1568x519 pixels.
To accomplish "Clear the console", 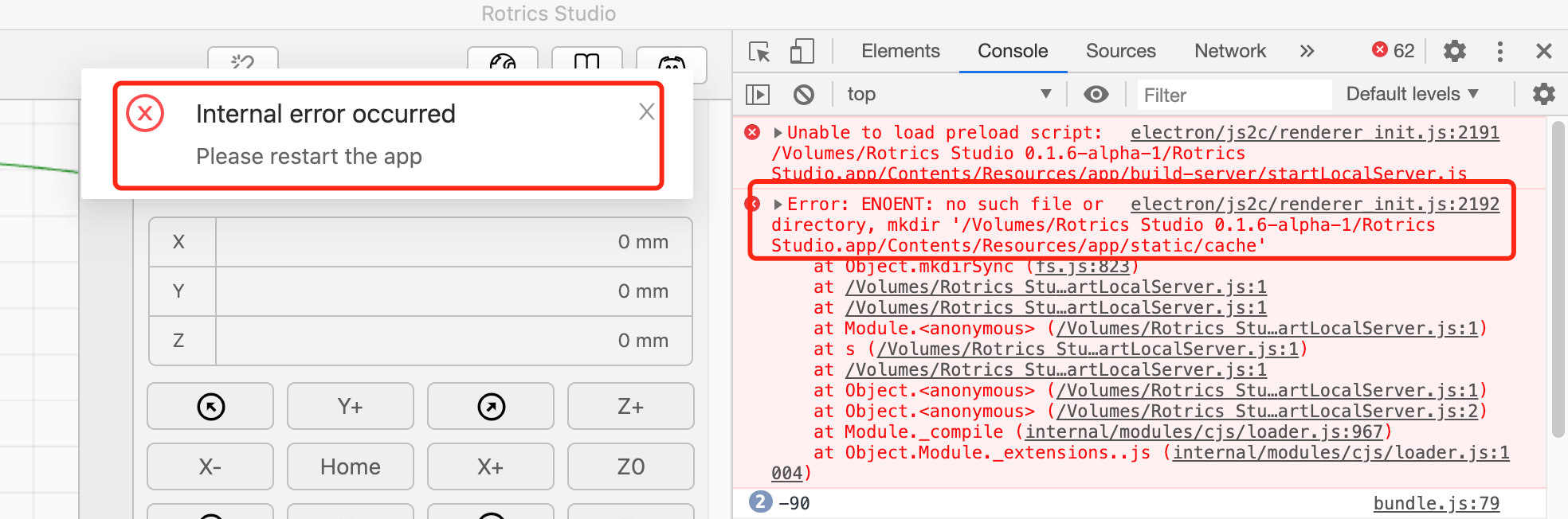I will [804, 95].
